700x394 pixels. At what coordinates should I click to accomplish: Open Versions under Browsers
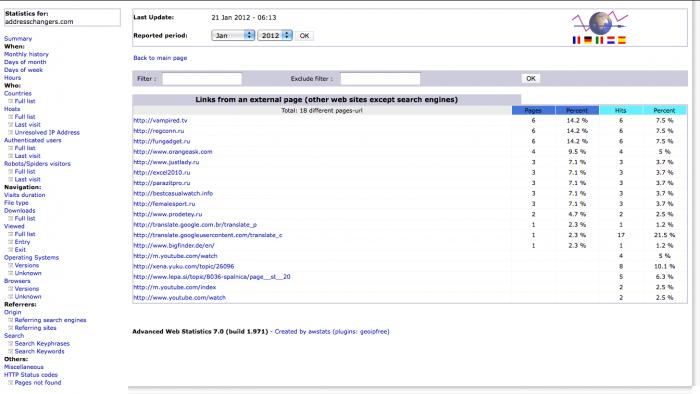tap(27, 289)
